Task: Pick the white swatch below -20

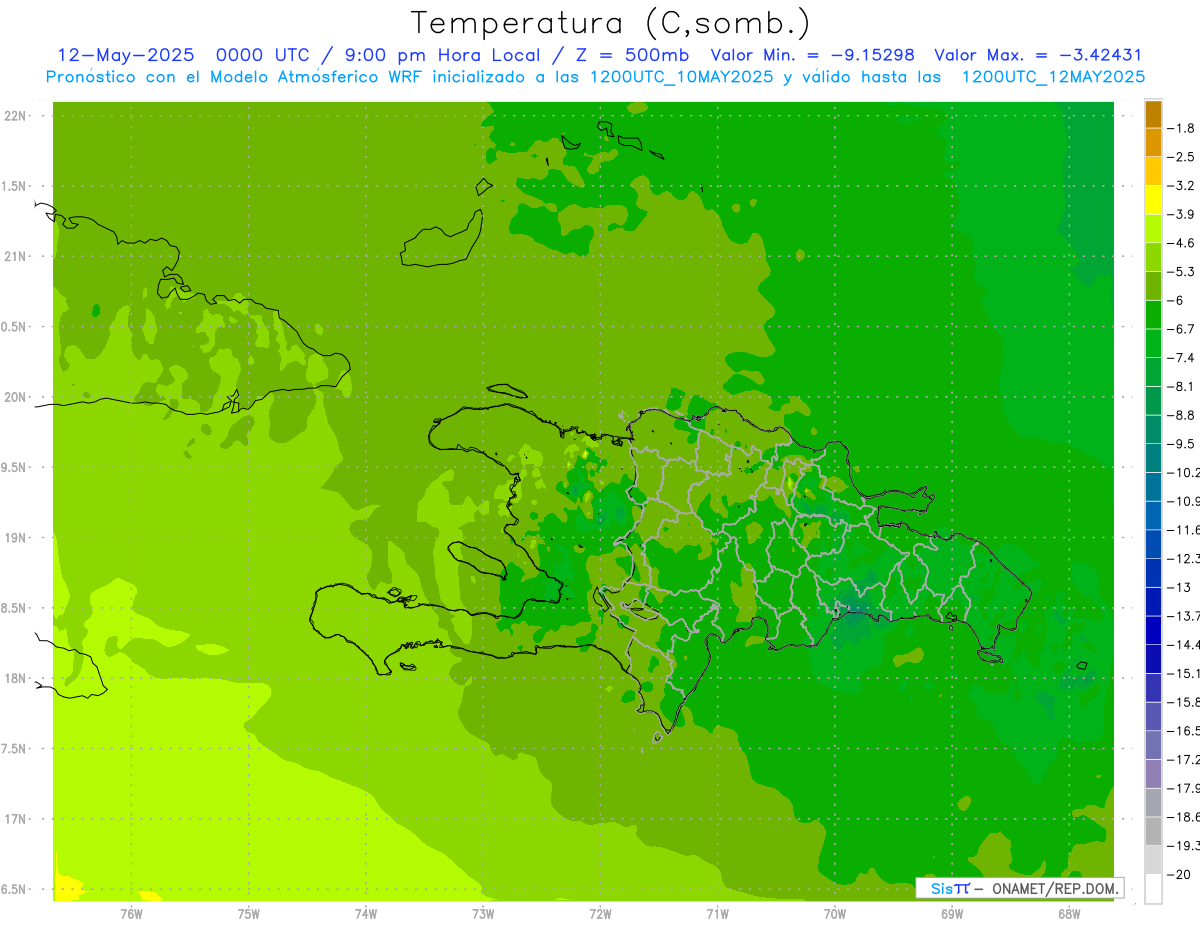Action: pyautogui.click(x=1153, y=889)
